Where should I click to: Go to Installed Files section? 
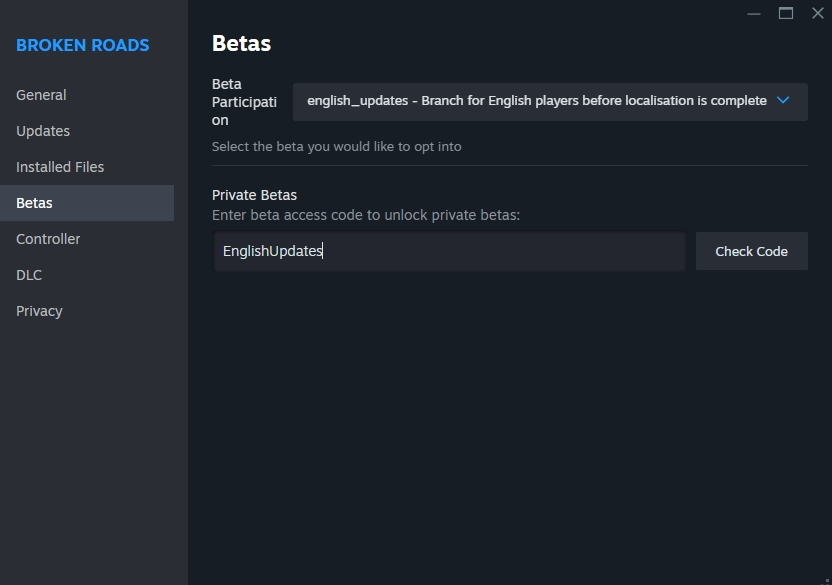pyautogui.click(x=87, y=167)
